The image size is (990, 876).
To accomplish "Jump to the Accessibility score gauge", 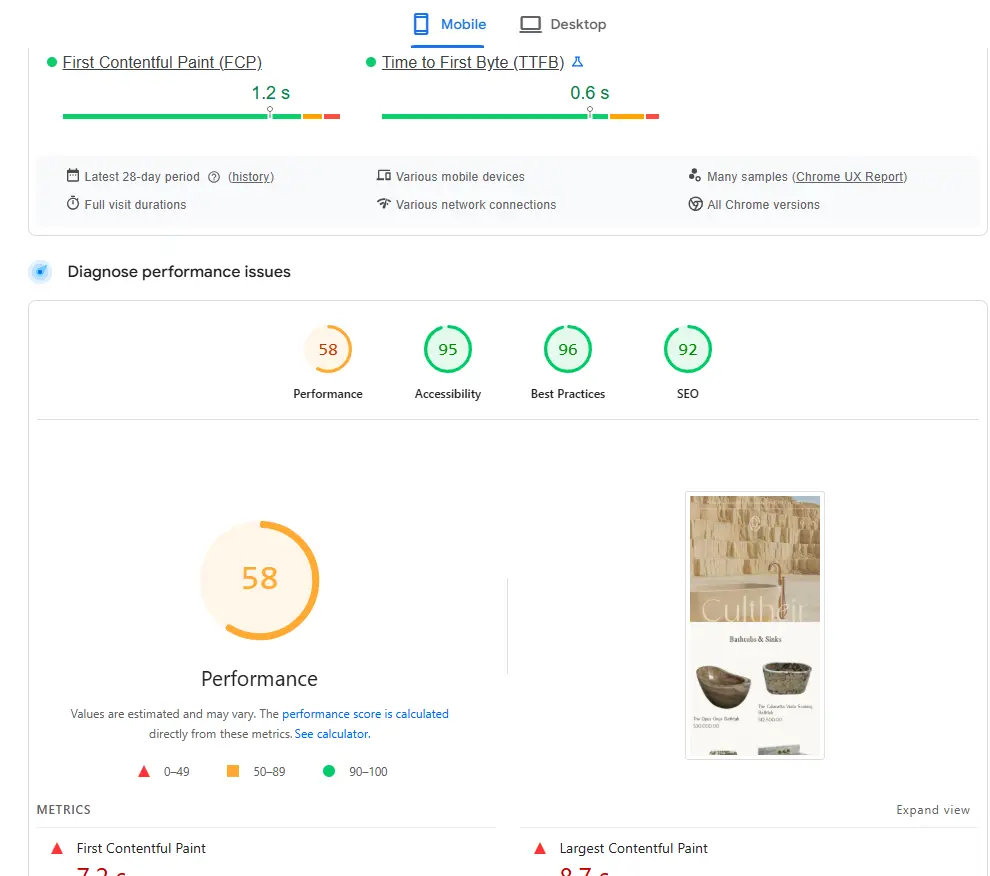I will (x=448, y=350).
